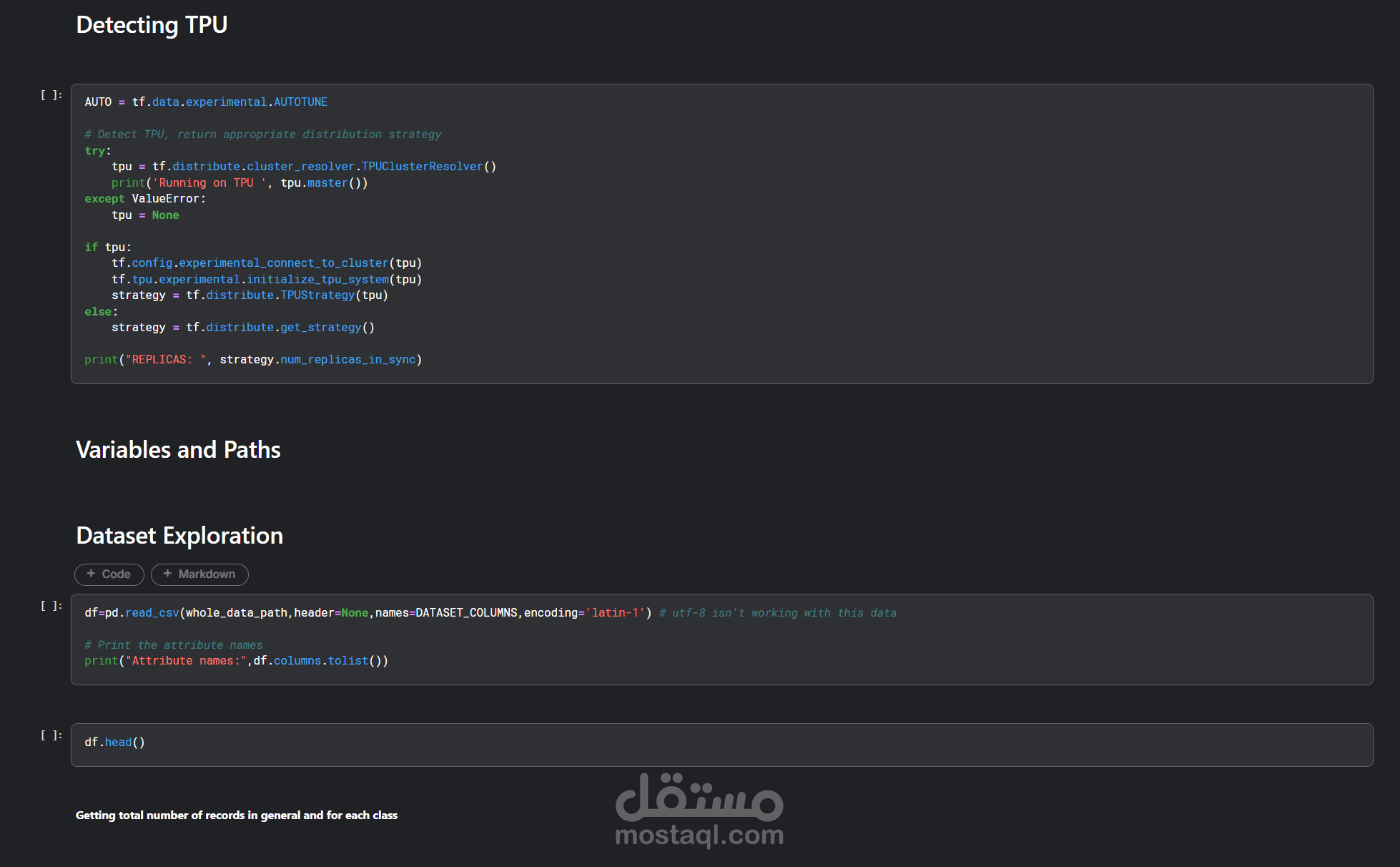The height and width of the screenshot is (867, 1400).
Task: Click the AUTOTUNE assignment line
Action: point(206,102)
